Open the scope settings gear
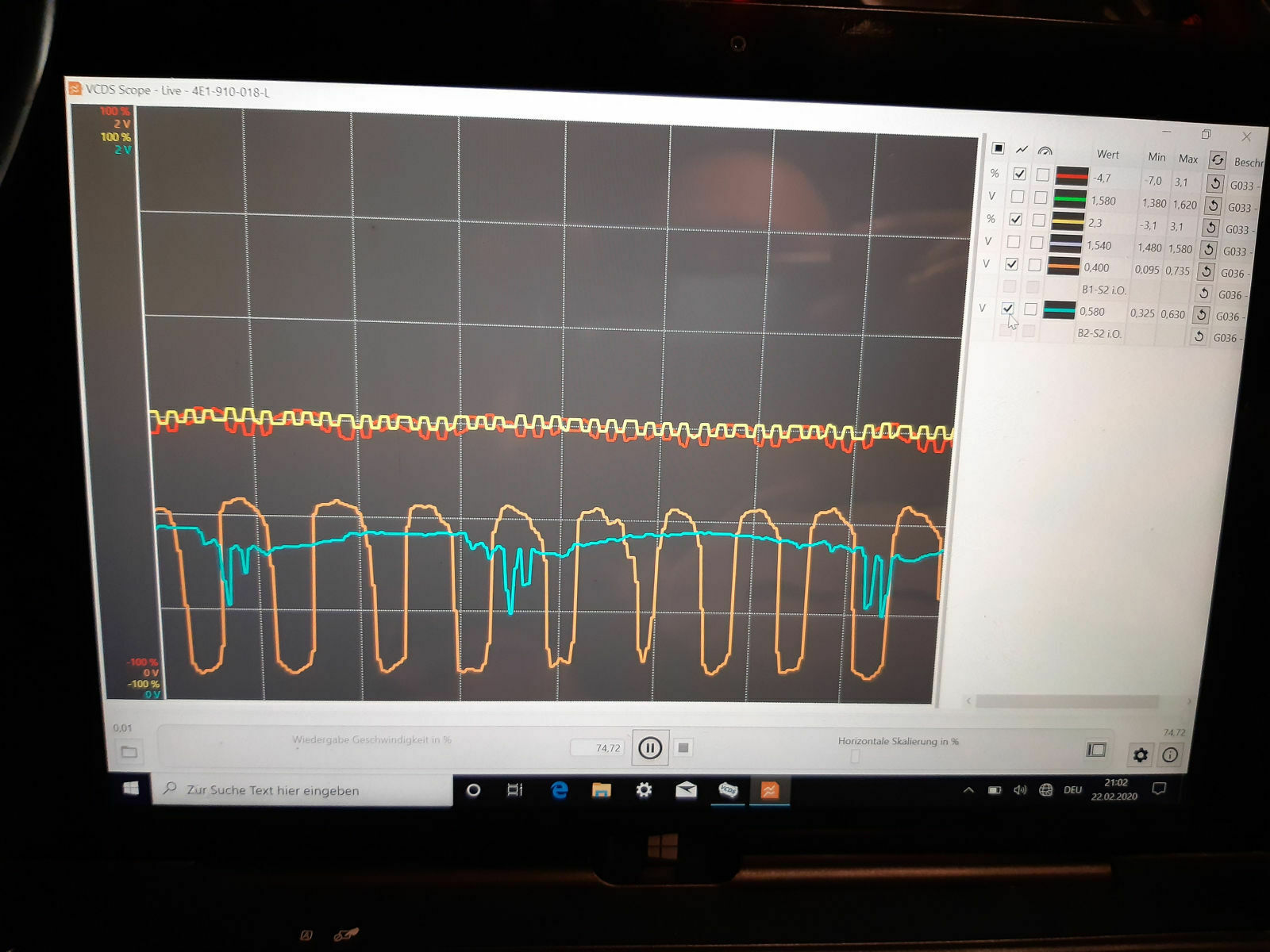 (x=1140, y=754)
